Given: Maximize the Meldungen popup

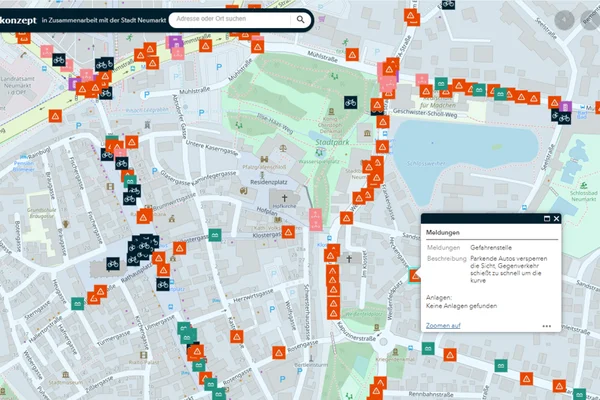Looking at the screenshot, I should click(546, 218).
